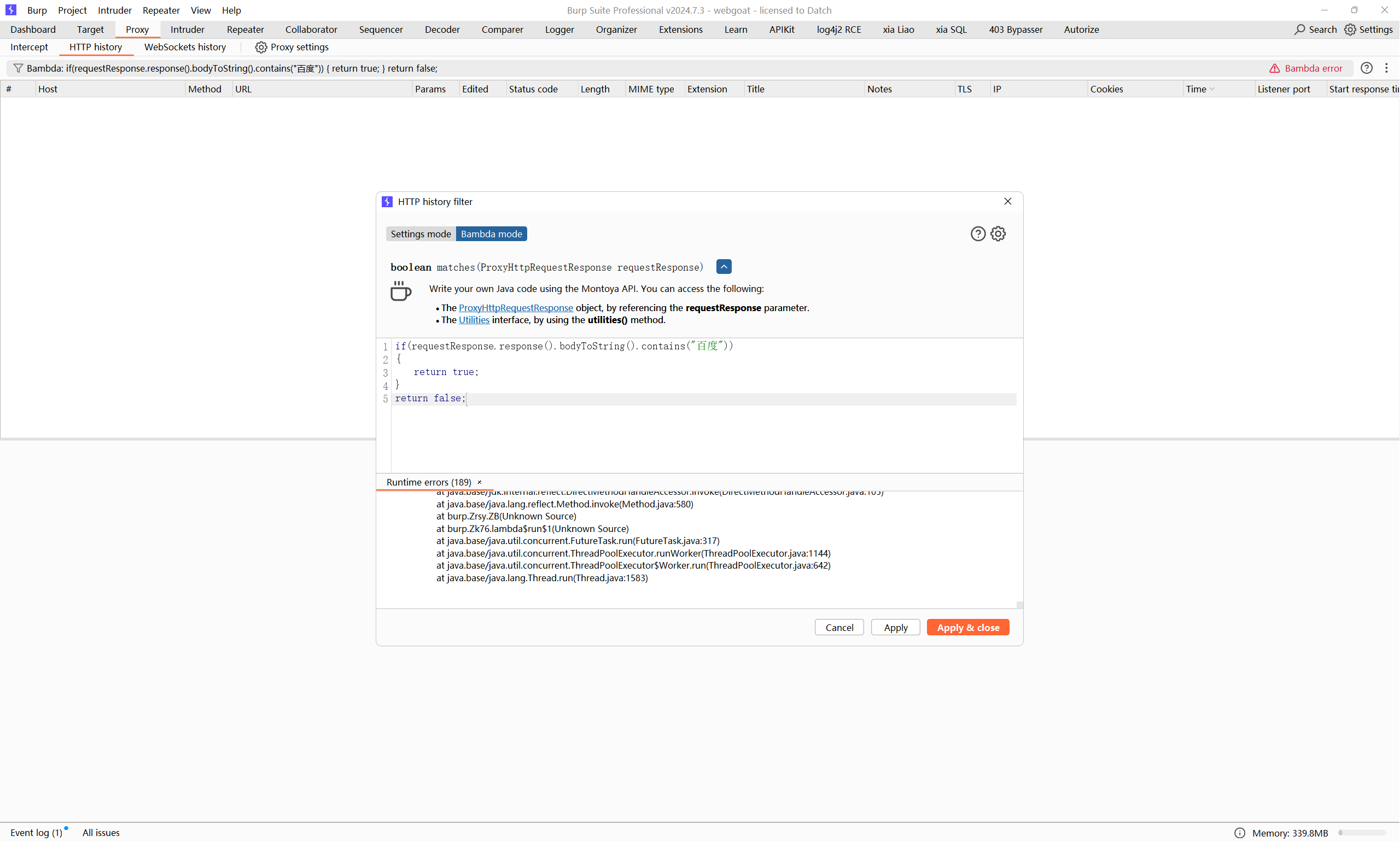
Task: Open the Burp menu
Action: point(37,10)
